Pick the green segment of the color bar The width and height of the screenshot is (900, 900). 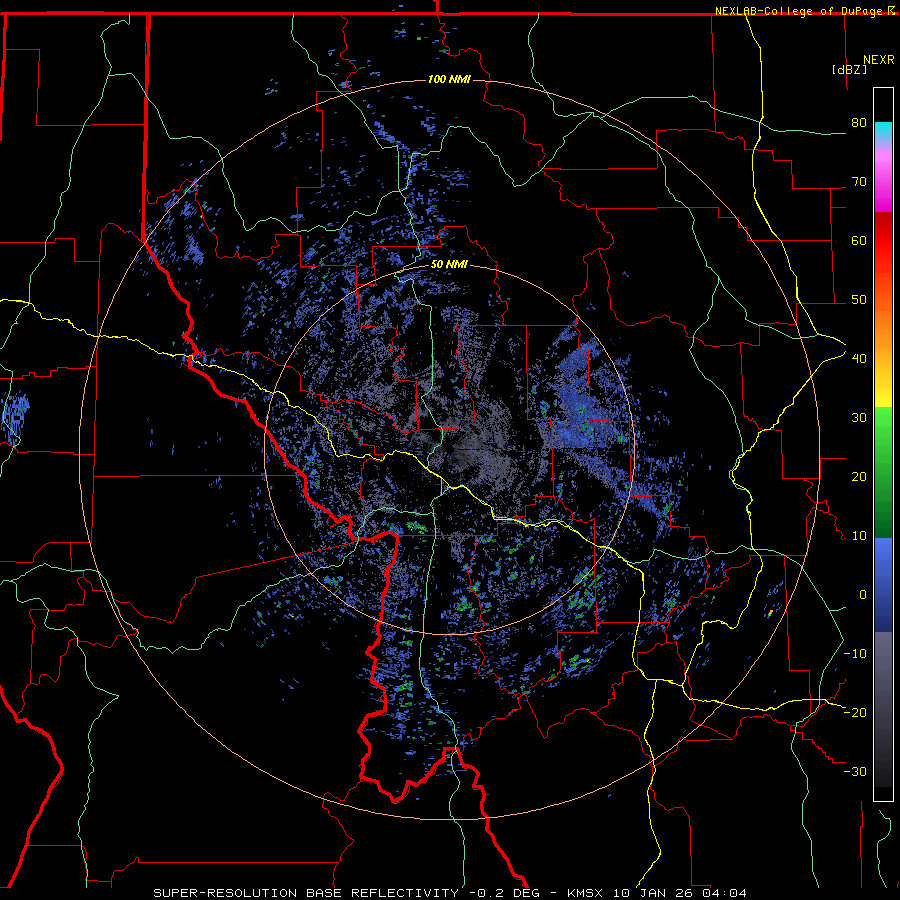click(883, 472)
